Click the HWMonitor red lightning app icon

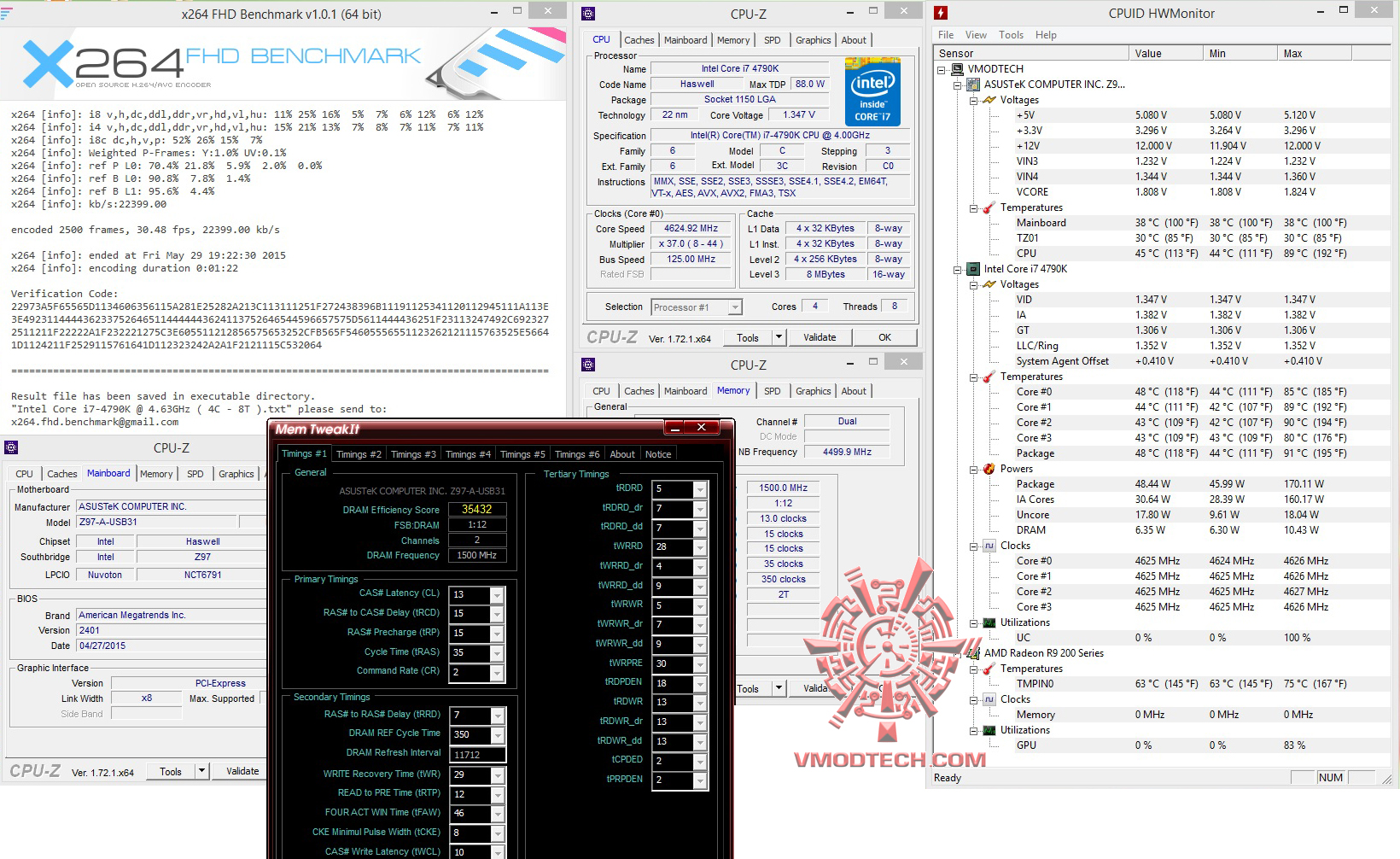(941, 13)
